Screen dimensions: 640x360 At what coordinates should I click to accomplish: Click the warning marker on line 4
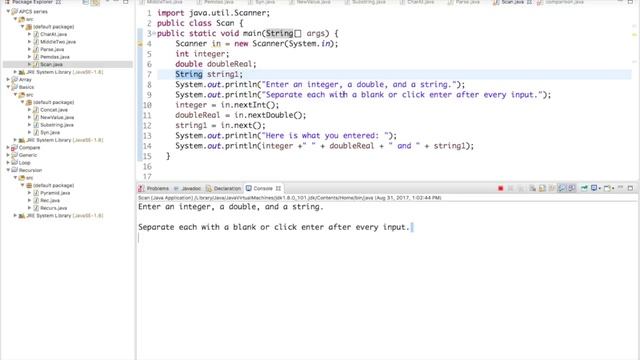click(x=140, y=44)
